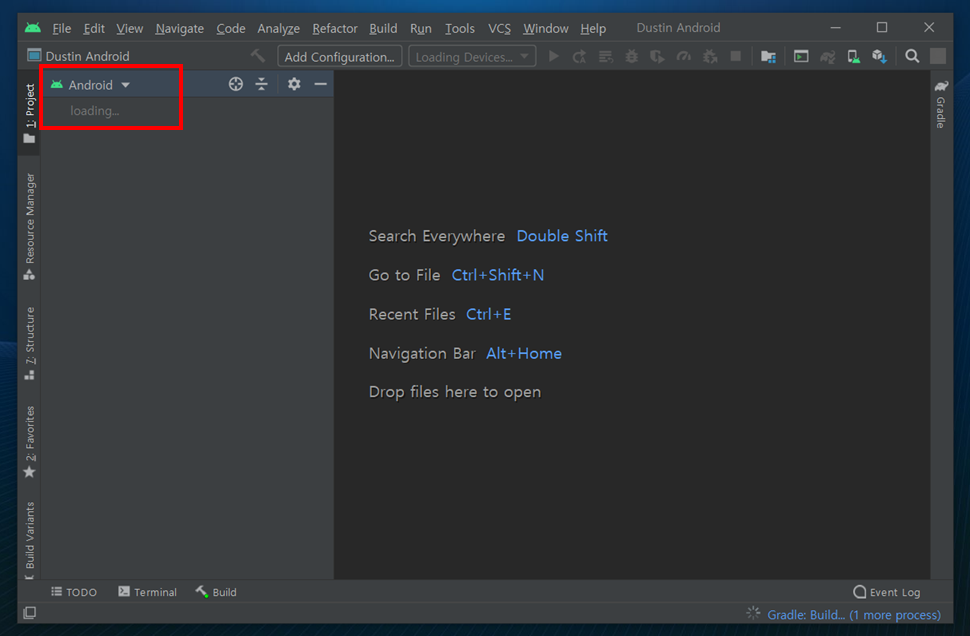
Task: Open Run Anything icon in toolbar
Action: coord(801,56)
